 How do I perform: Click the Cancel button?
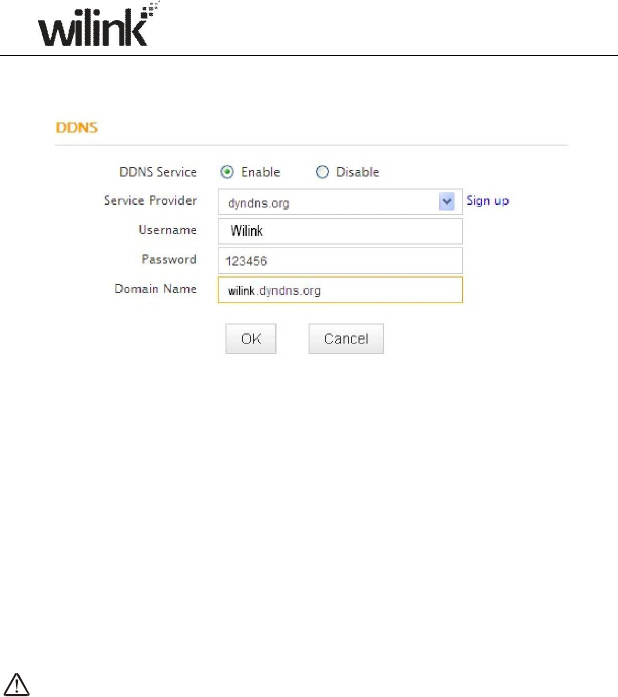pyautogui.click(x=346, y=339)
